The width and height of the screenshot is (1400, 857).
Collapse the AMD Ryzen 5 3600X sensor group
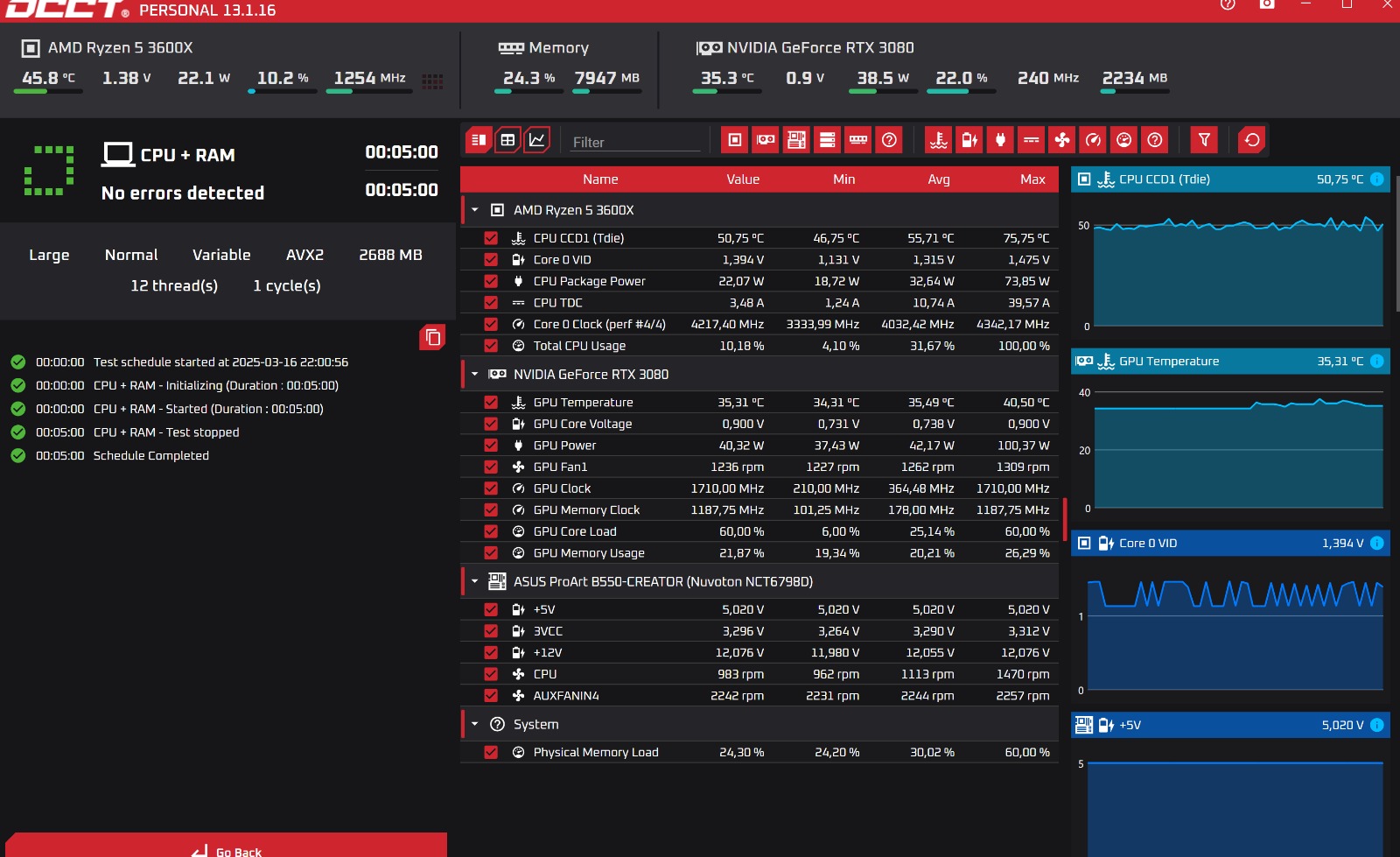(475, 210)
